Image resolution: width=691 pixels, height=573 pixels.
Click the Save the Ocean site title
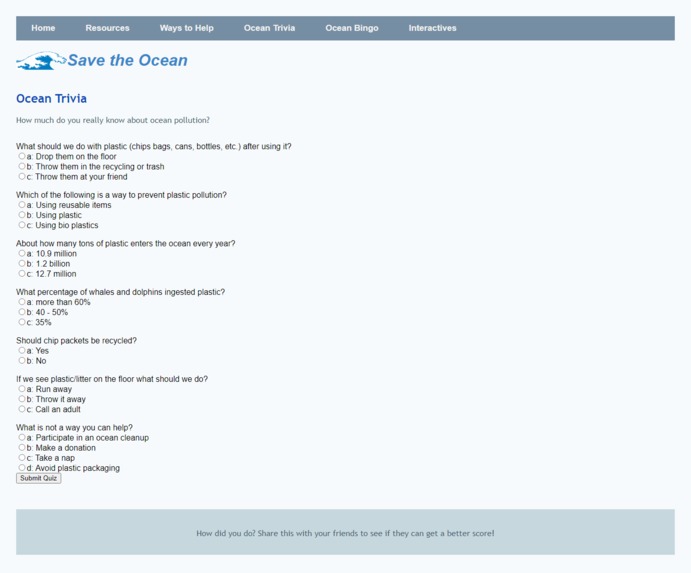pos(127,60)
